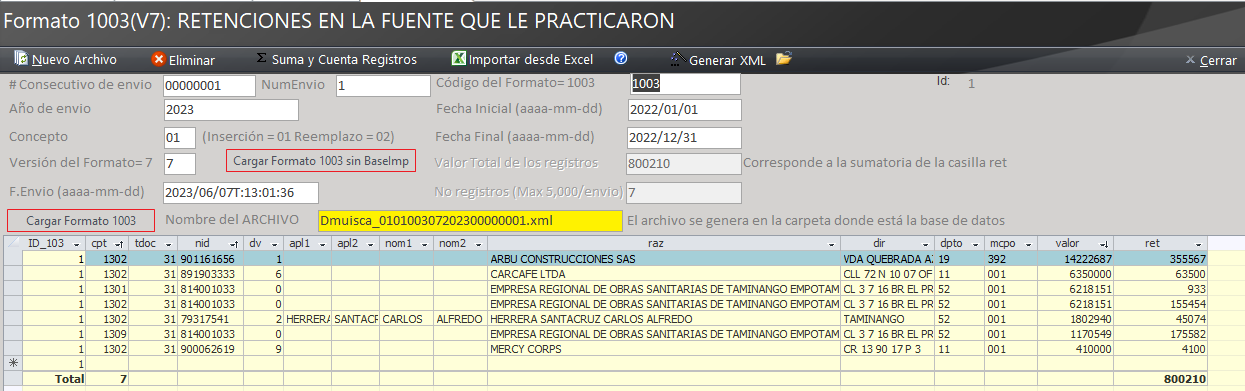Open the raz column filter dropdown
Viewport: 1245px width, 391px height.
click(x=832, y=244)
